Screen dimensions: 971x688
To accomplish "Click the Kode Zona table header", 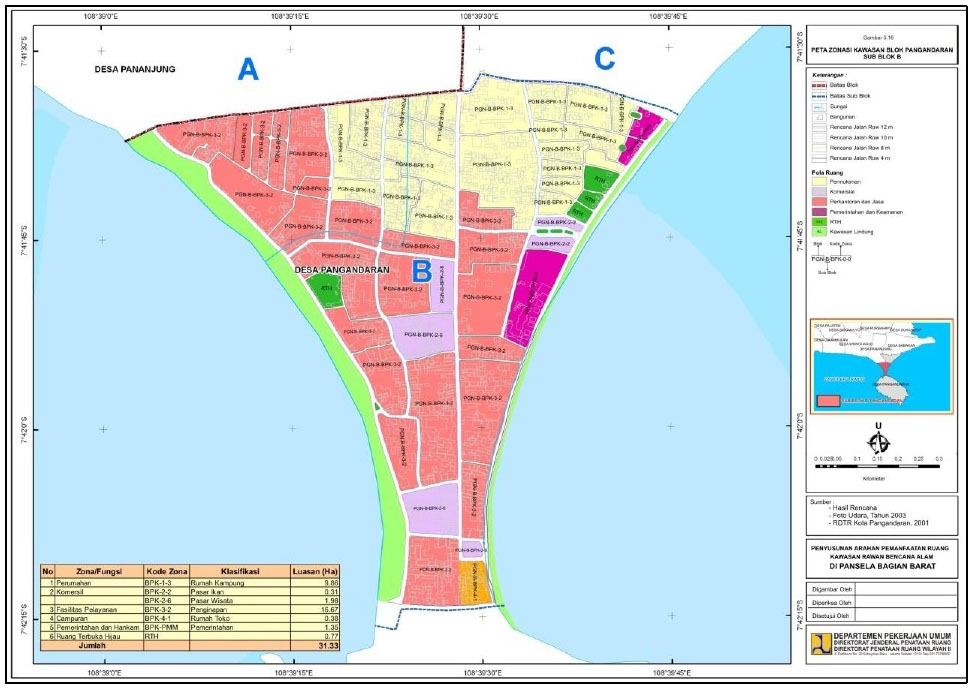I will click(x=165, y=572).
